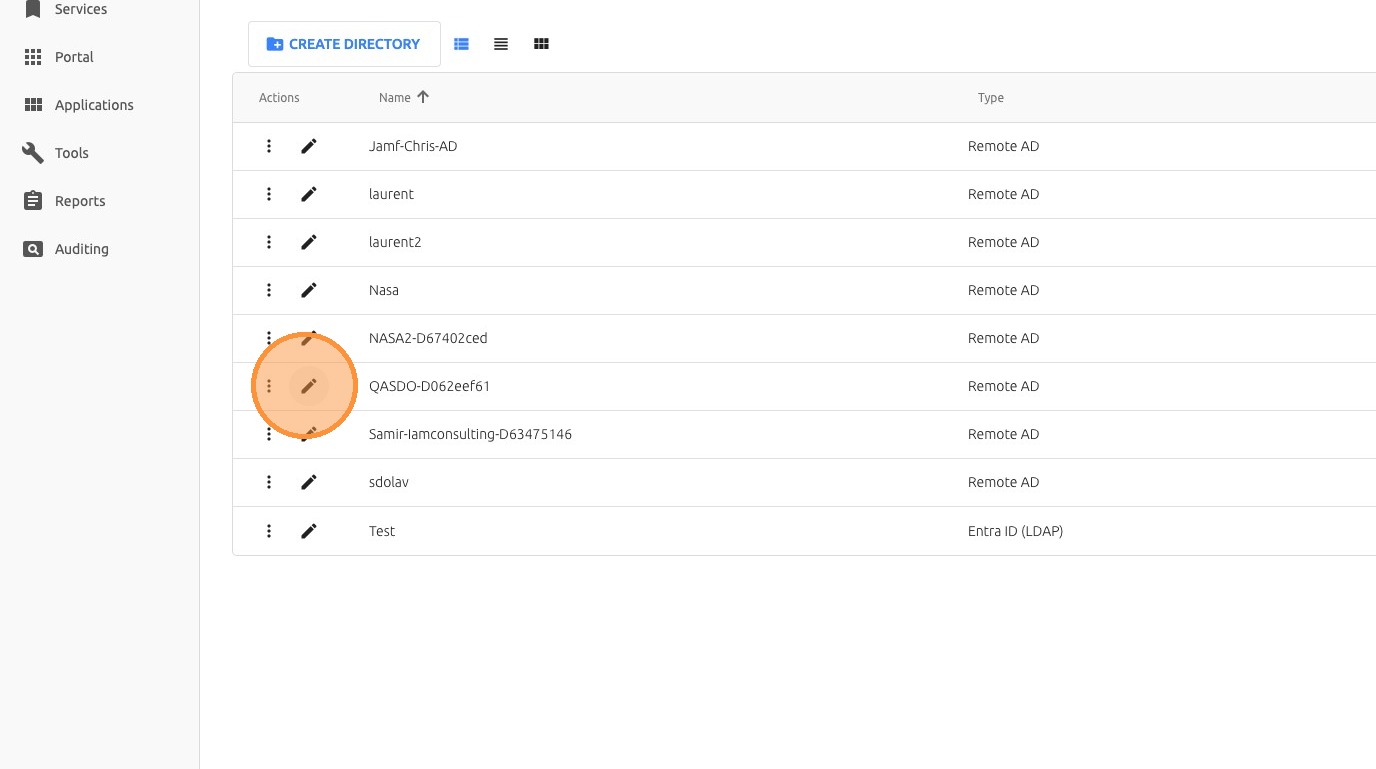Edit the Samir-Iamconsulting-D63475146 directory
Viewport: 1376px width, 769px height.
click(x=309, y=434)
